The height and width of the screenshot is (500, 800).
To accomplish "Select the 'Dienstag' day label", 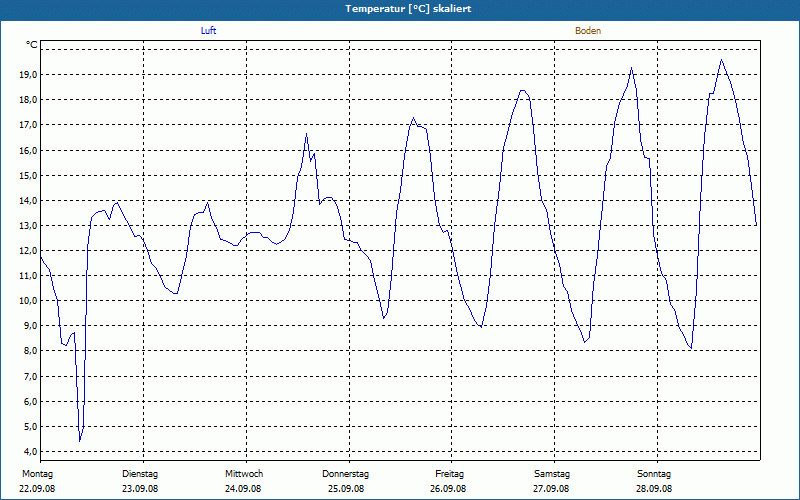I will (140, 474).
